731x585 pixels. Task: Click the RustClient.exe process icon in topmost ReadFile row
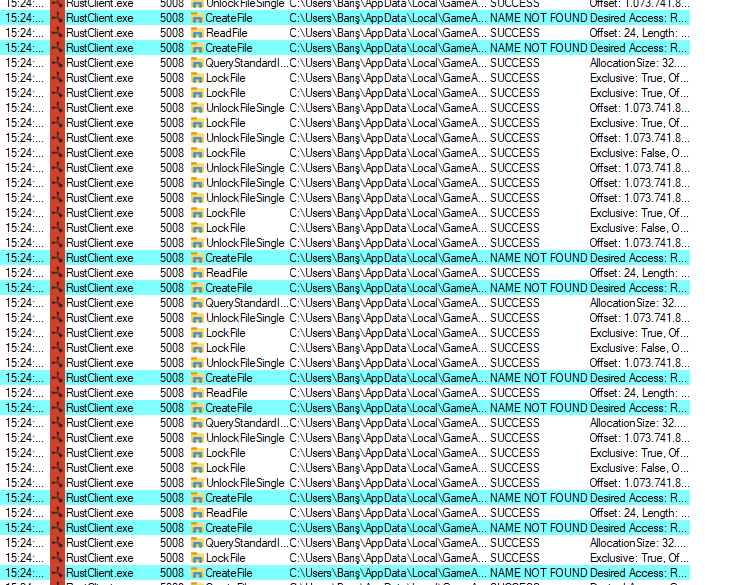pyautogui.click(x=57, y=33)
